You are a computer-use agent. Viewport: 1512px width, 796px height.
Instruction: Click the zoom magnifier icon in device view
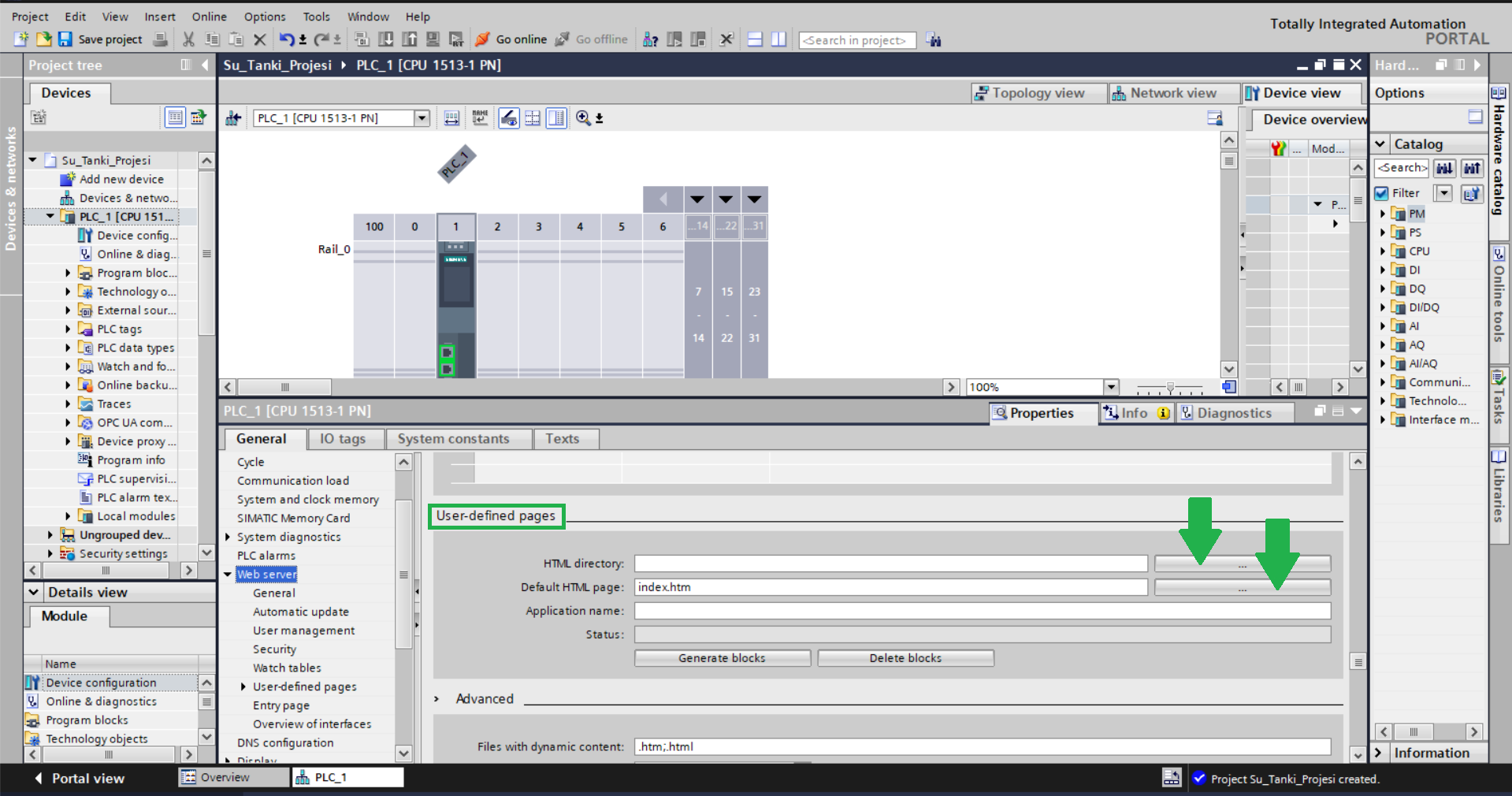pyautogui.click(x=583, y=118)
